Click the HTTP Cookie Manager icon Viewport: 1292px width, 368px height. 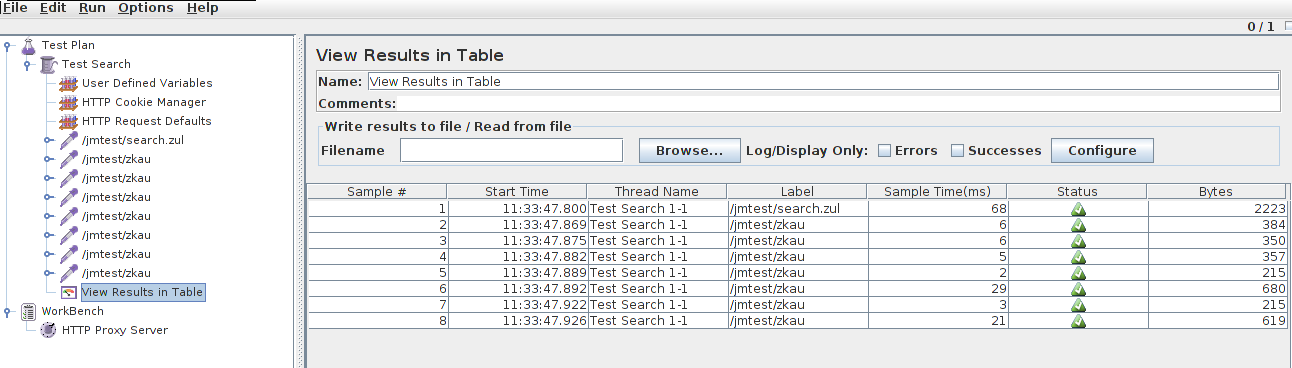[x=68, y=102]
